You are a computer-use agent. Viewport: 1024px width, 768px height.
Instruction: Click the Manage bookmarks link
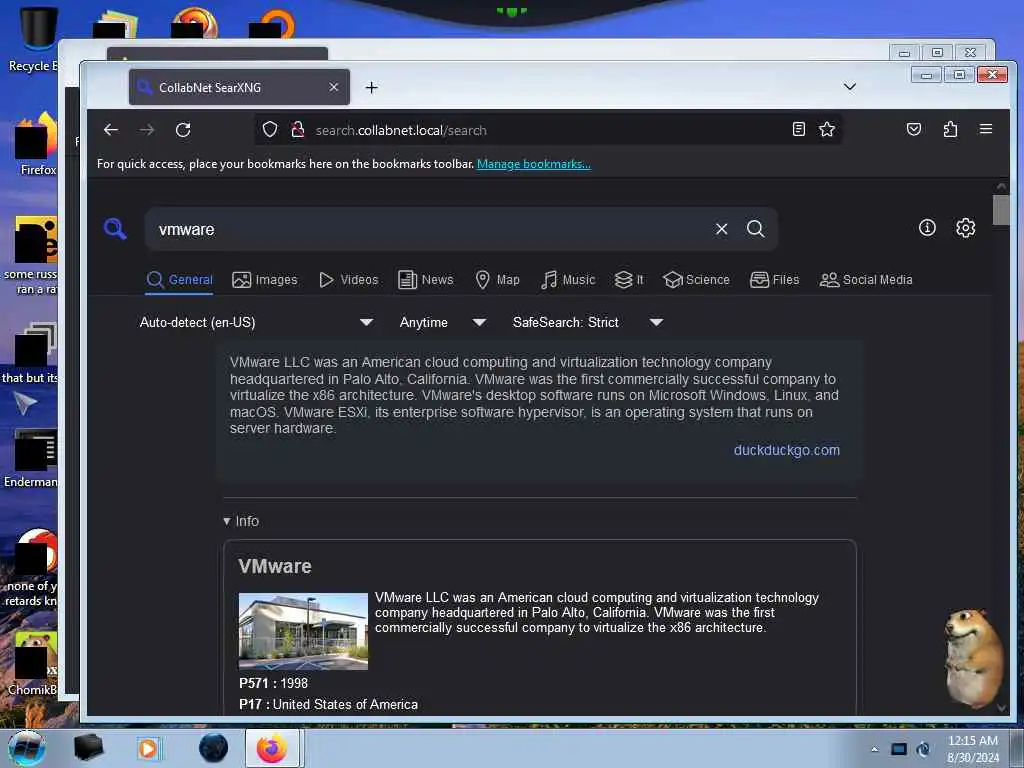[534, 164]
